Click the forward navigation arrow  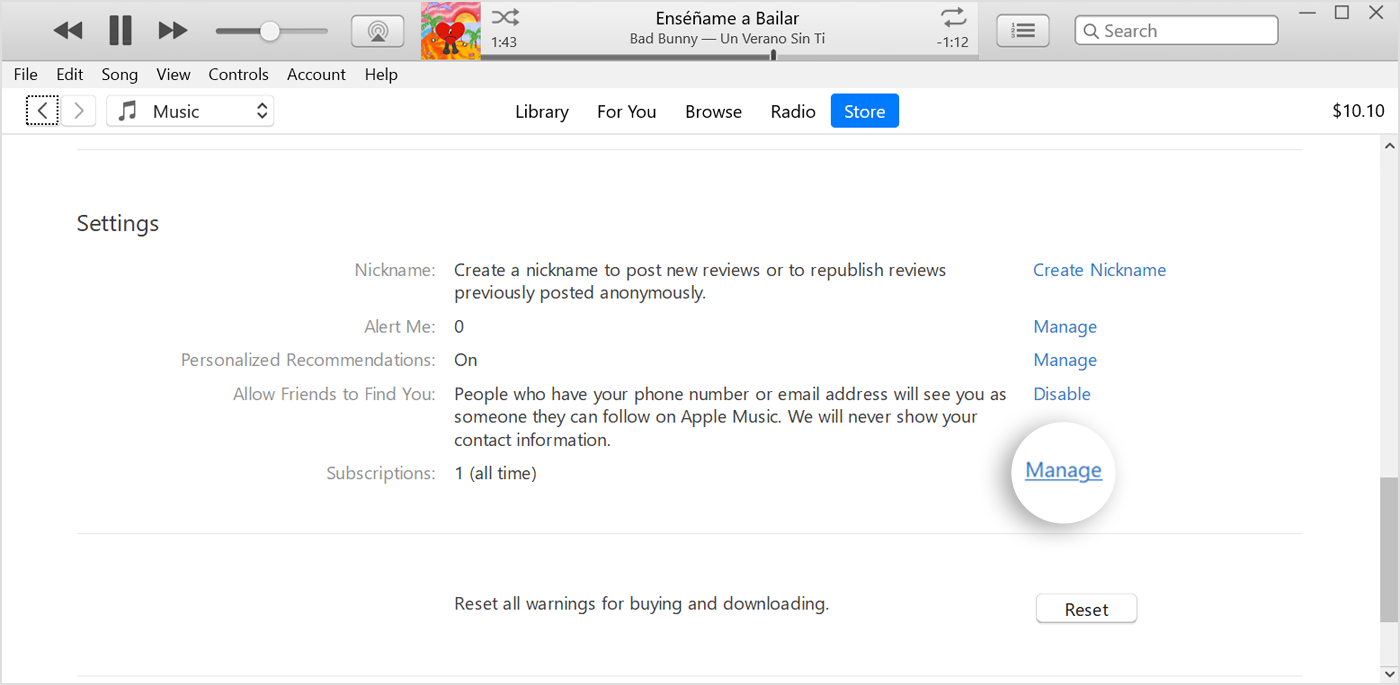point(78,110)
